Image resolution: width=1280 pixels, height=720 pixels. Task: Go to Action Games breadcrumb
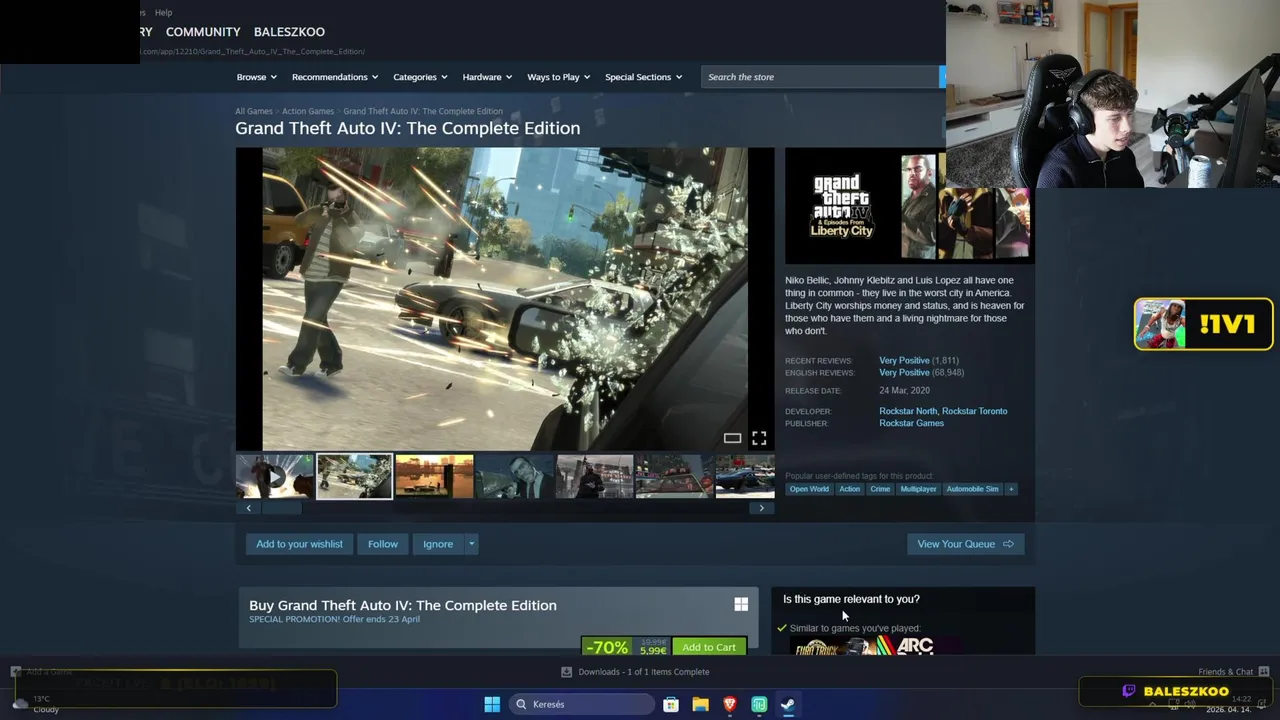(x=308, y=111)
